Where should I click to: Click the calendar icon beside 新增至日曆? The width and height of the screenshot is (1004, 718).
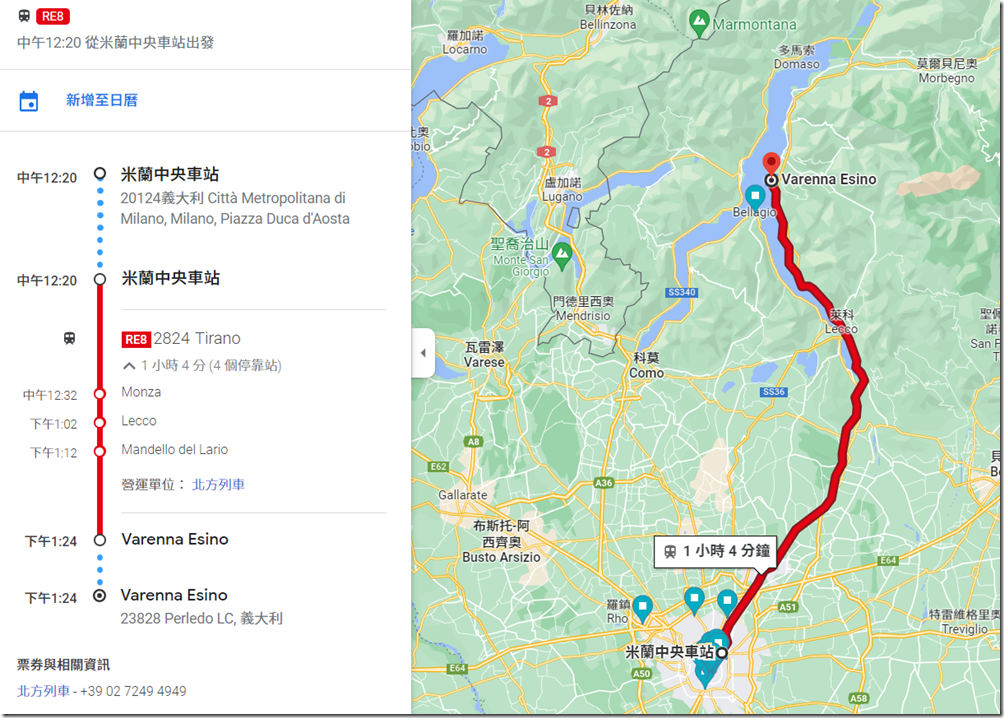[x=29, y=101]
